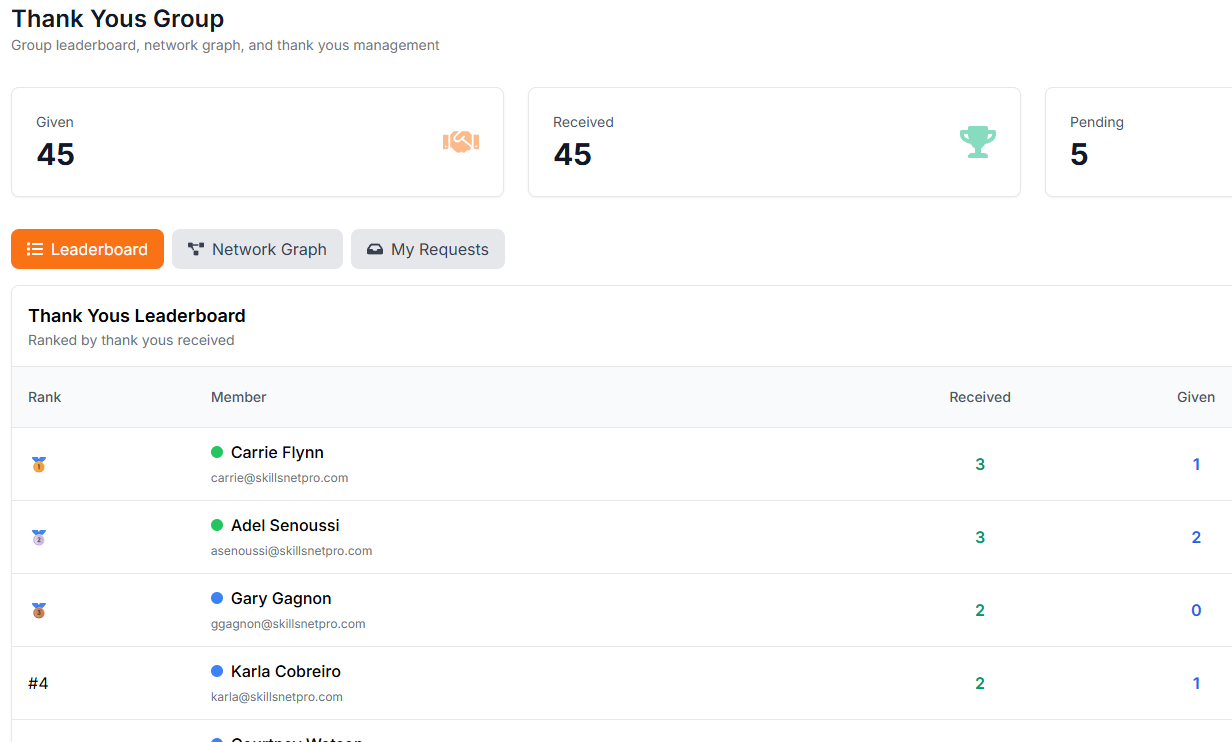This screenshot has height=742, width=1232.
Task: Click the bronze medal rank icon
Action: click(x=39, y=611)
